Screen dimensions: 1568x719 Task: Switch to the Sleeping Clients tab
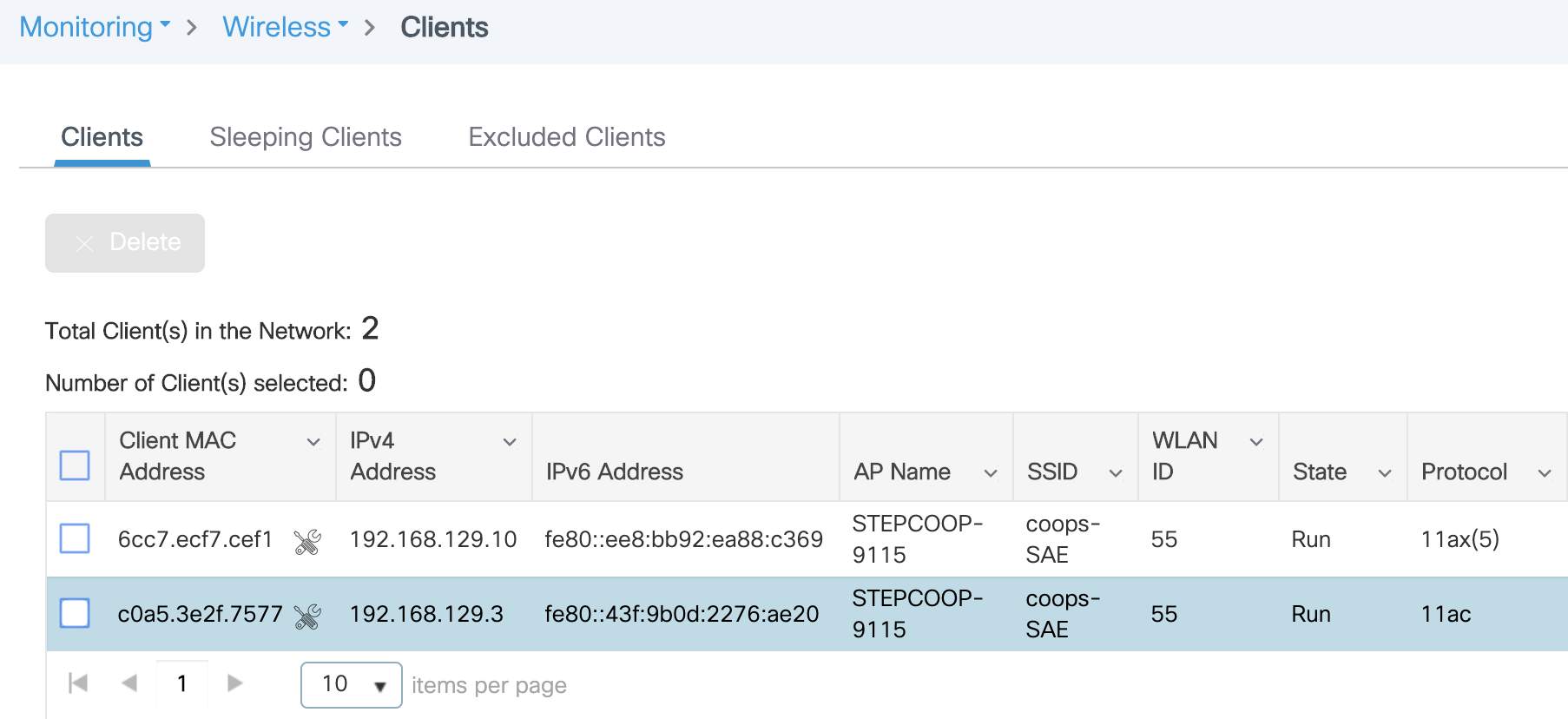pyautogui.click(x=306, y=137)
